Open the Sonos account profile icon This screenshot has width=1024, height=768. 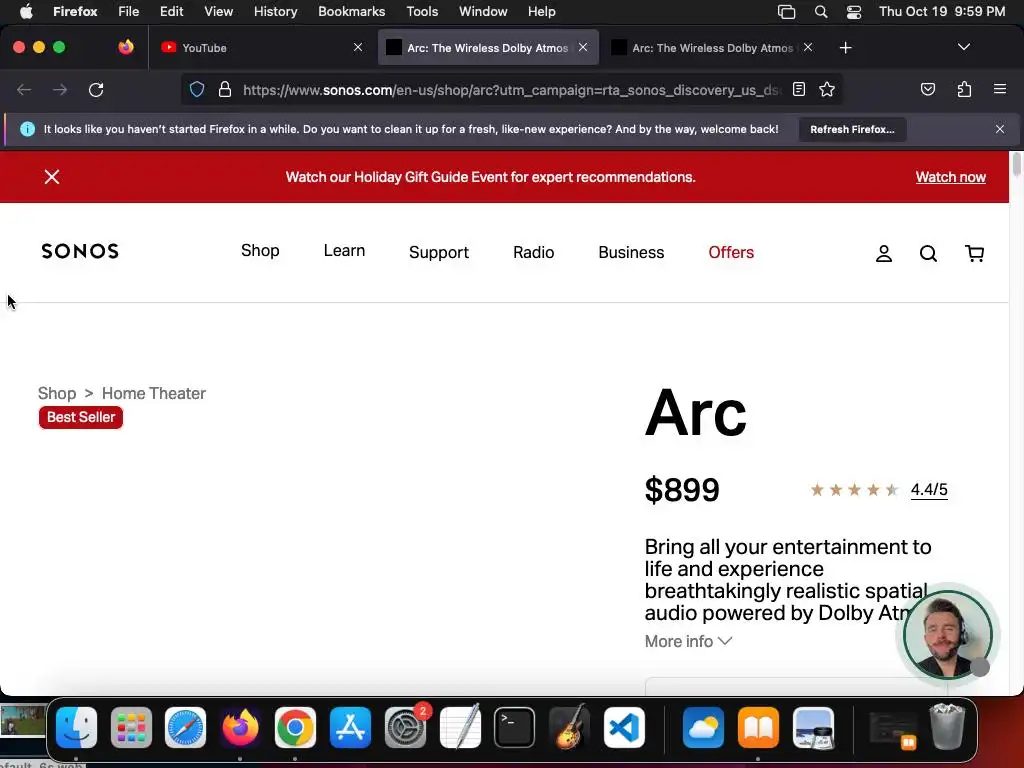point(884,253)
